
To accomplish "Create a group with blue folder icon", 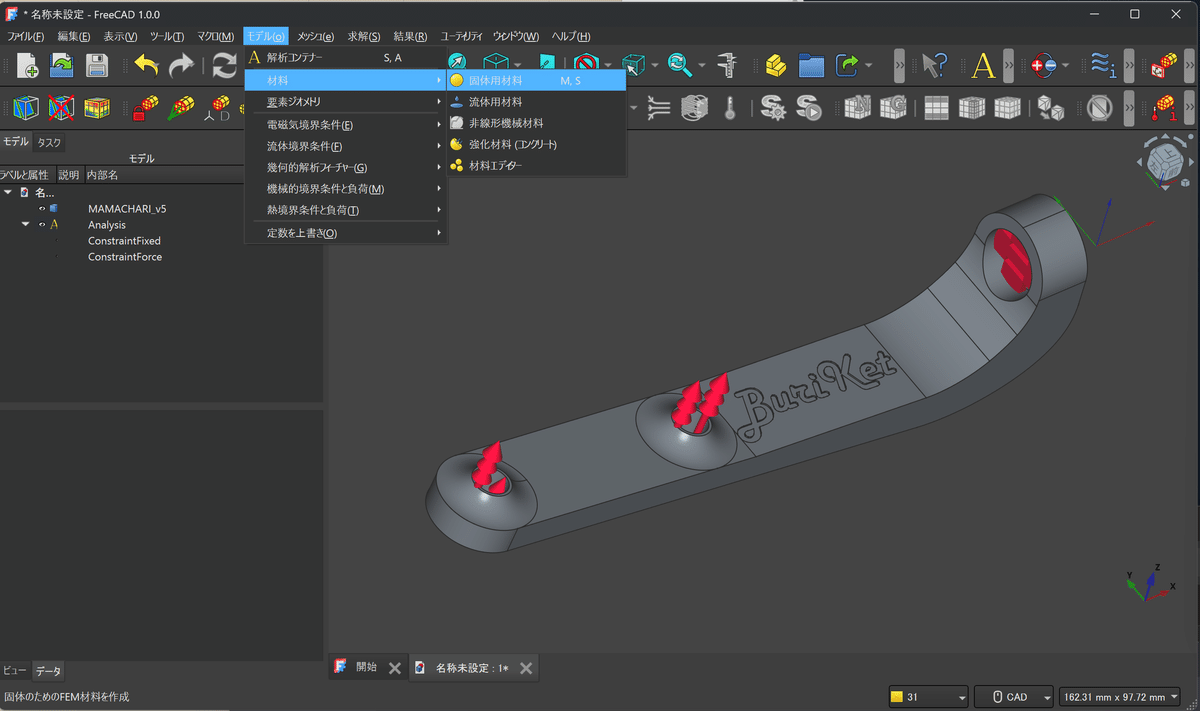I will (811, 66).
